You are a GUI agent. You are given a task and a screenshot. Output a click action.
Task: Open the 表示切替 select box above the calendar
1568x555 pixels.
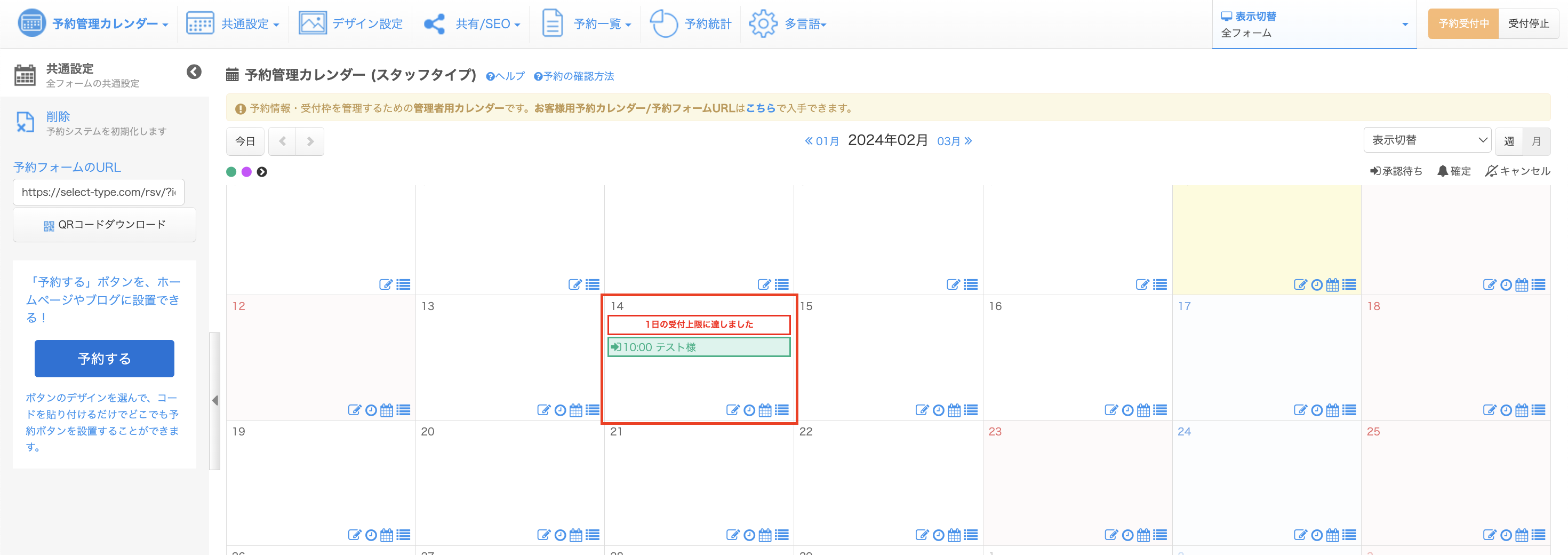click(x=1426, y=140)
